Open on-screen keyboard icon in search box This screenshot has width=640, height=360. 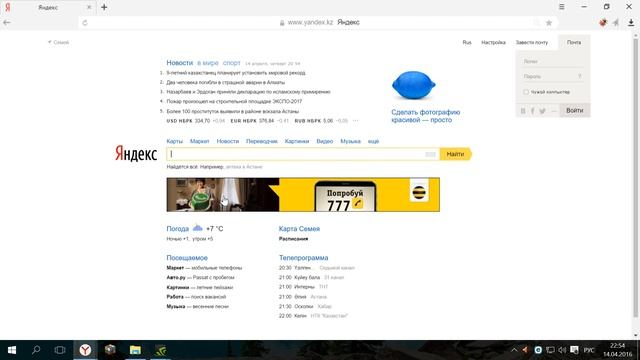[x=430, y=154]
